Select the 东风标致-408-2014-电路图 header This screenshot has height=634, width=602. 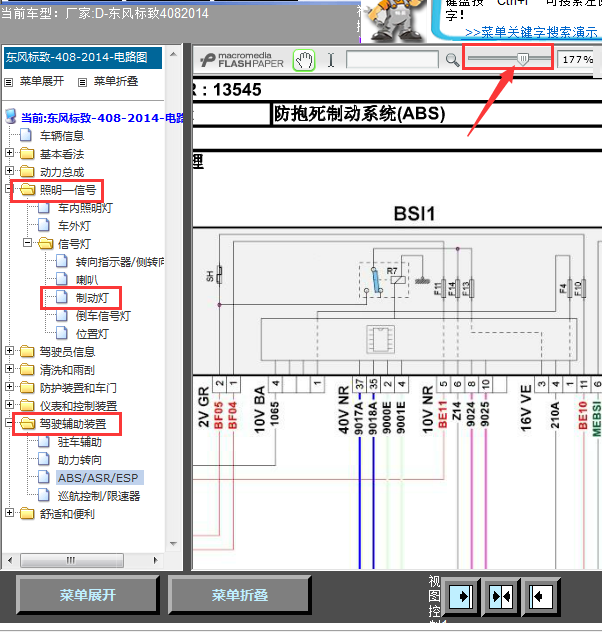click(83, 57)
